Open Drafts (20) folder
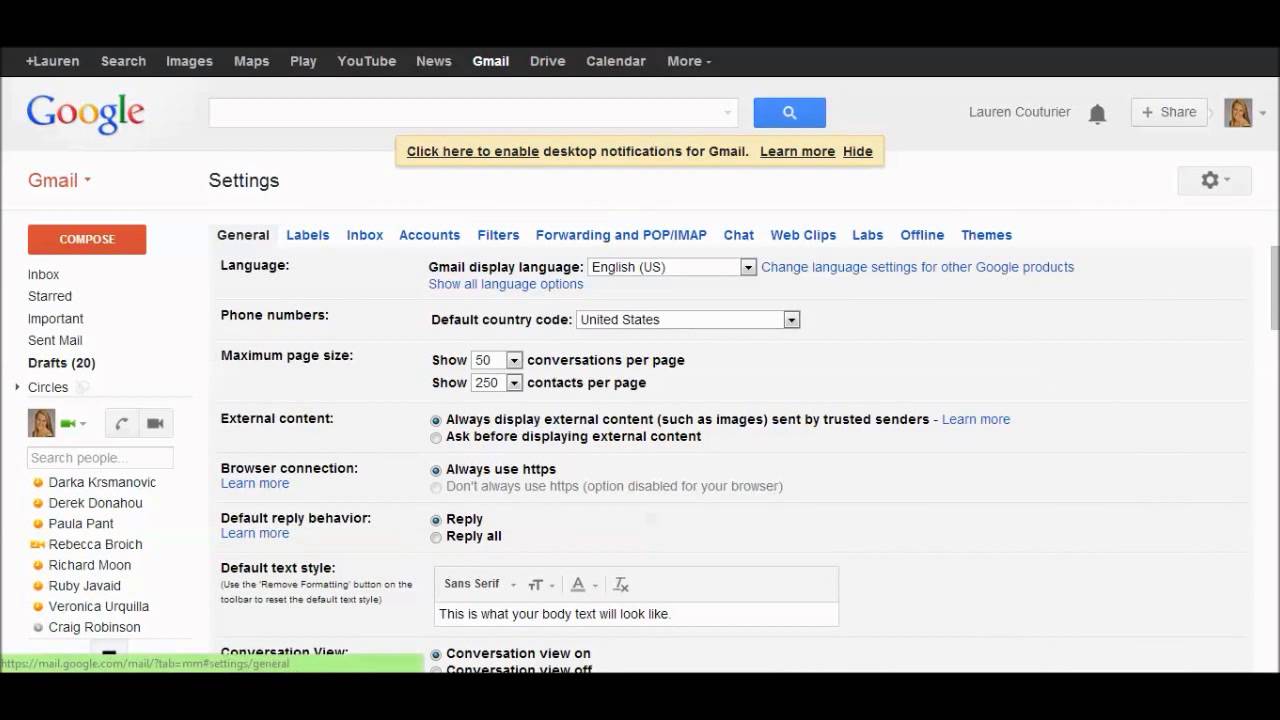This screenshot has height=720, width=1280. (62, 363)
